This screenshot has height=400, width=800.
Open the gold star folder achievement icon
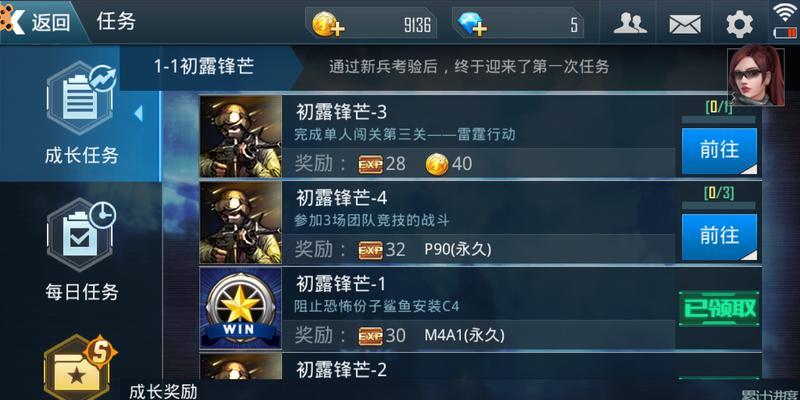click(79, 367)
